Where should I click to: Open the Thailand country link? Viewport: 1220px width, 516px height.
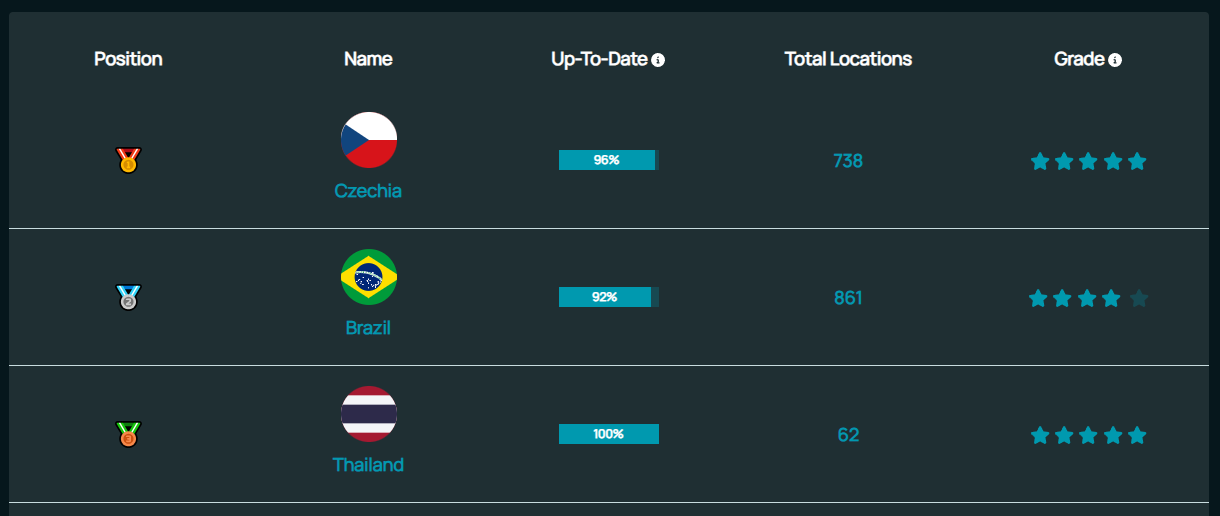coord(368,465)
